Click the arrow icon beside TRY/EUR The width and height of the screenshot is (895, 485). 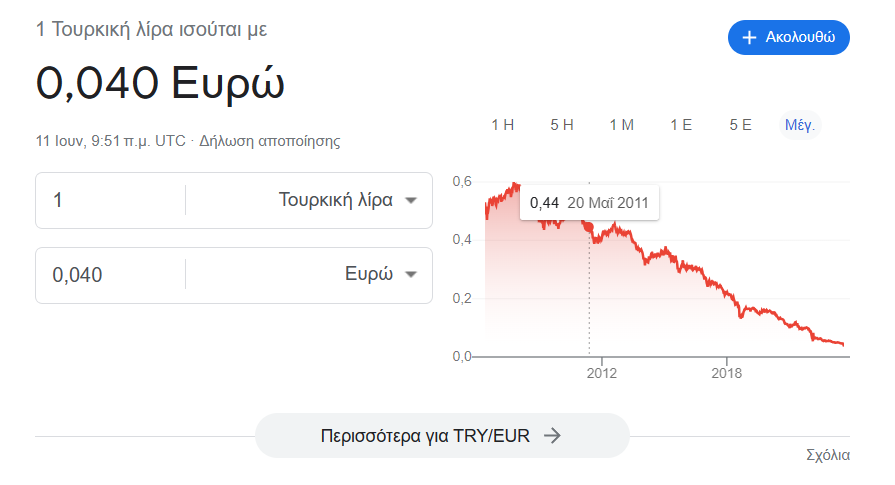coord(553,435)
